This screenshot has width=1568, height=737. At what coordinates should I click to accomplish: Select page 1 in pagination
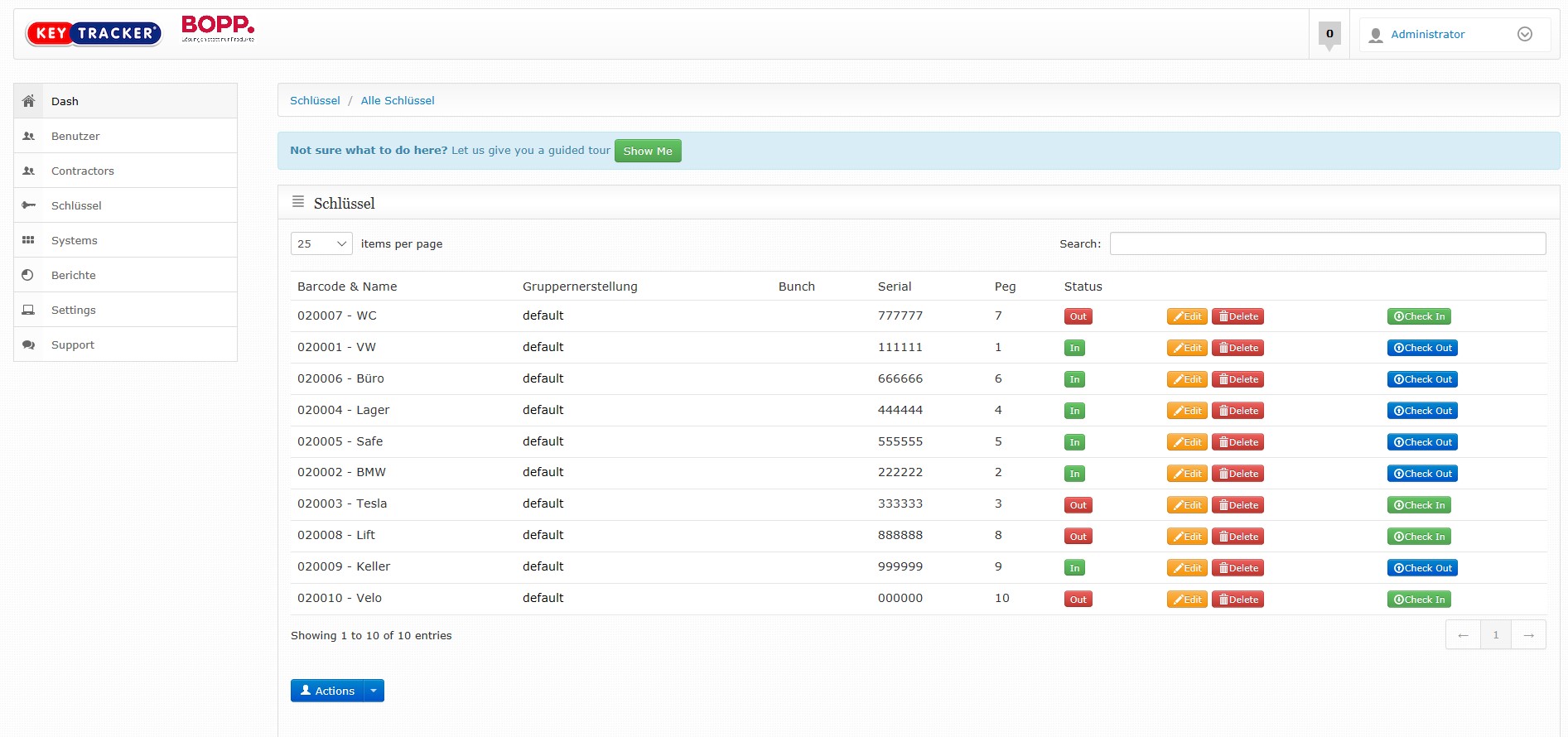(x=1496, y=635)
